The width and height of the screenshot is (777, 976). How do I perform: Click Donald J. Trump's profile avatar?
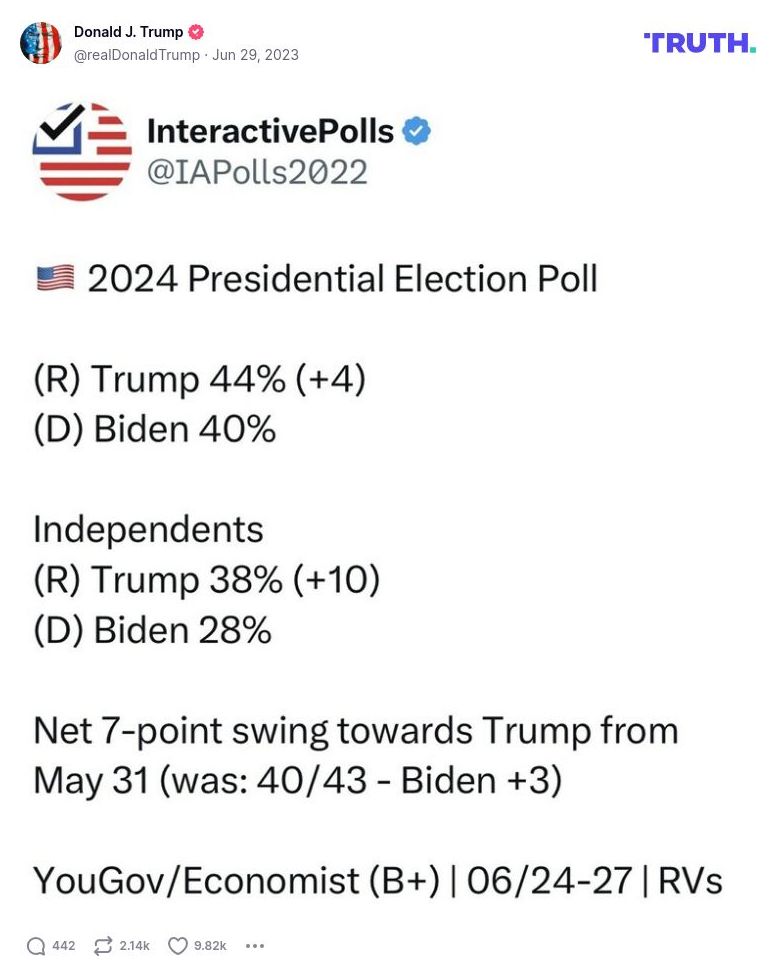tap(41, 43)
